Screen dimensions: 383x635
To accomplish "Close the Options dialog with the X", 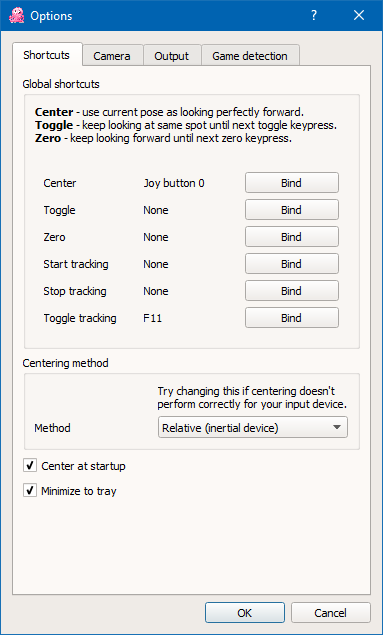I will (x=359, y=16).
